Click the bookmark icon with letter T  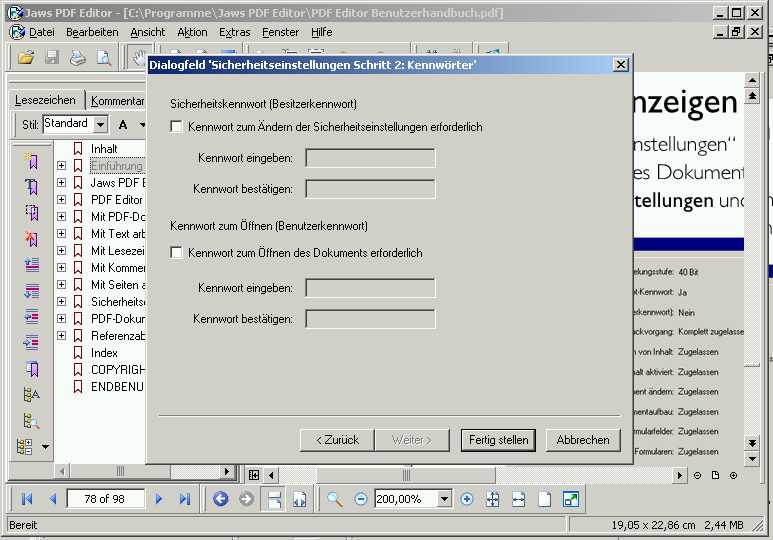[x=32, y=186]
